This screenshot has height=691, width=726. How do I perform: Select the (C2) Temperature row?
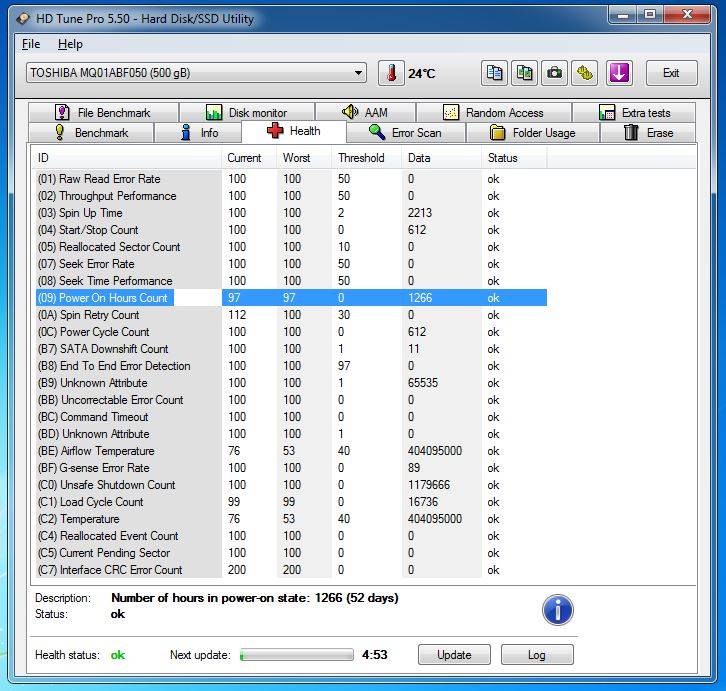tap(291, 519)
